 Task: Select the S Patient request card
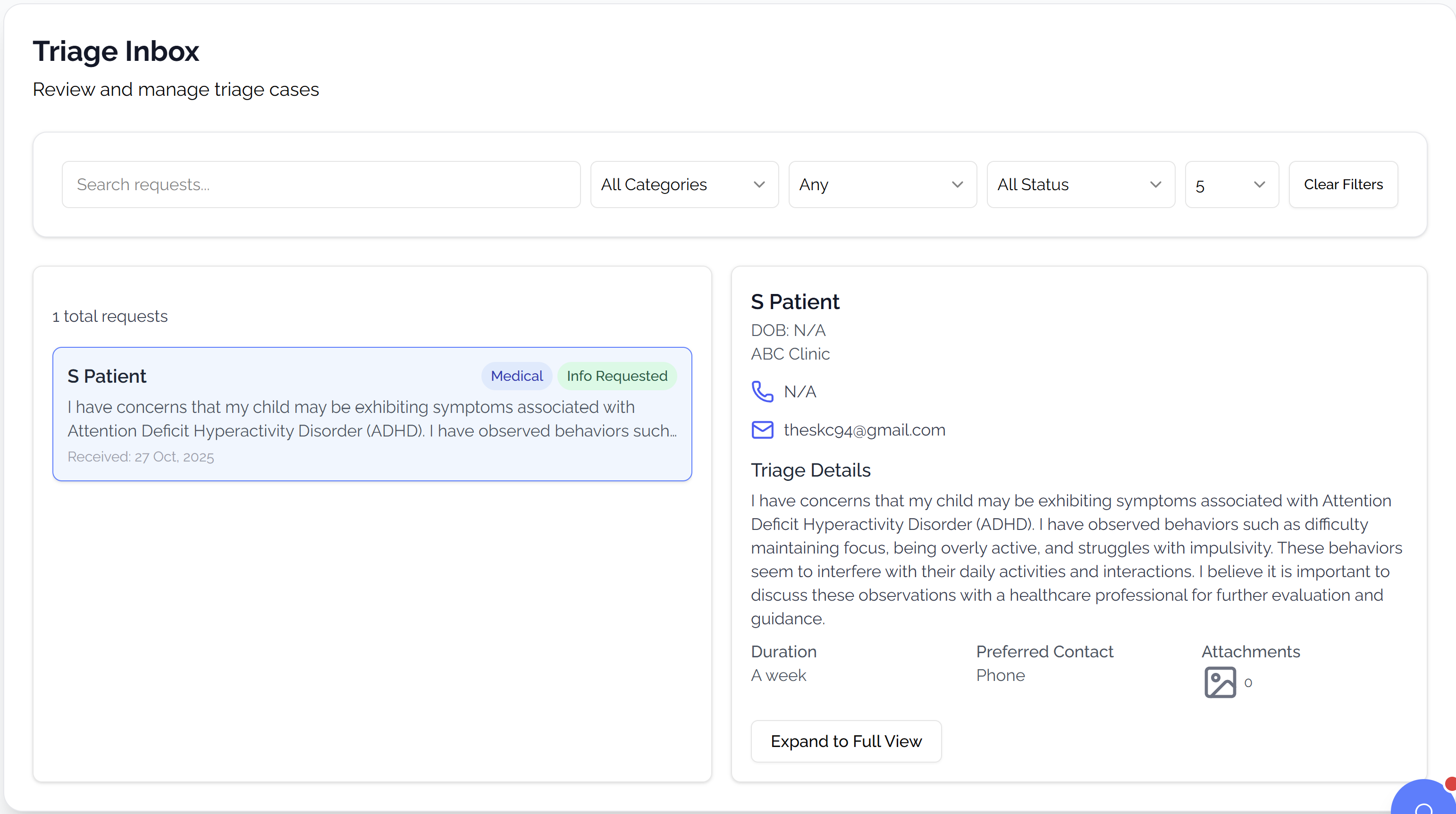(372, 414)
